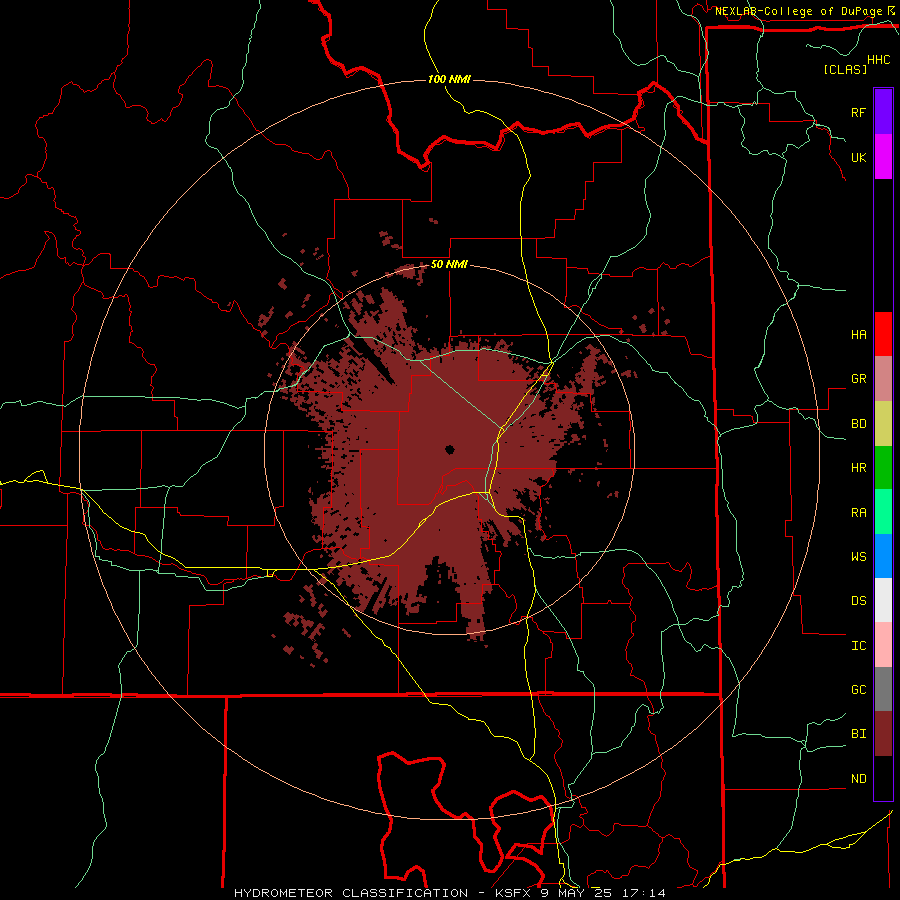Click the BD legend label
Image resolution: width=900 pixels, height=900 pixels.
(858, 424)
